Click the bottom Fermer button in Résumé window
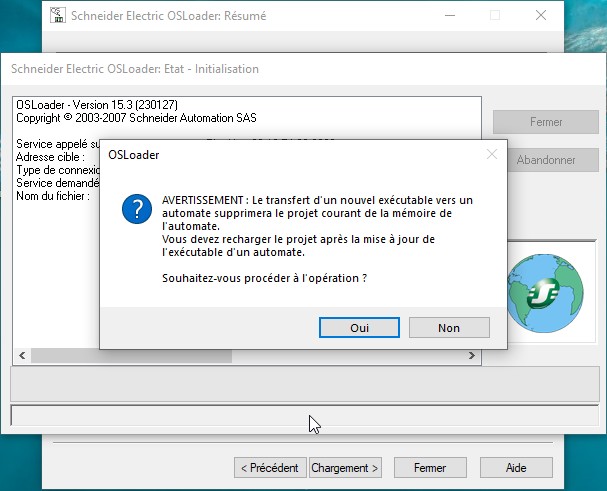Viewport: 607px width, 491px height. pos(430,468)
